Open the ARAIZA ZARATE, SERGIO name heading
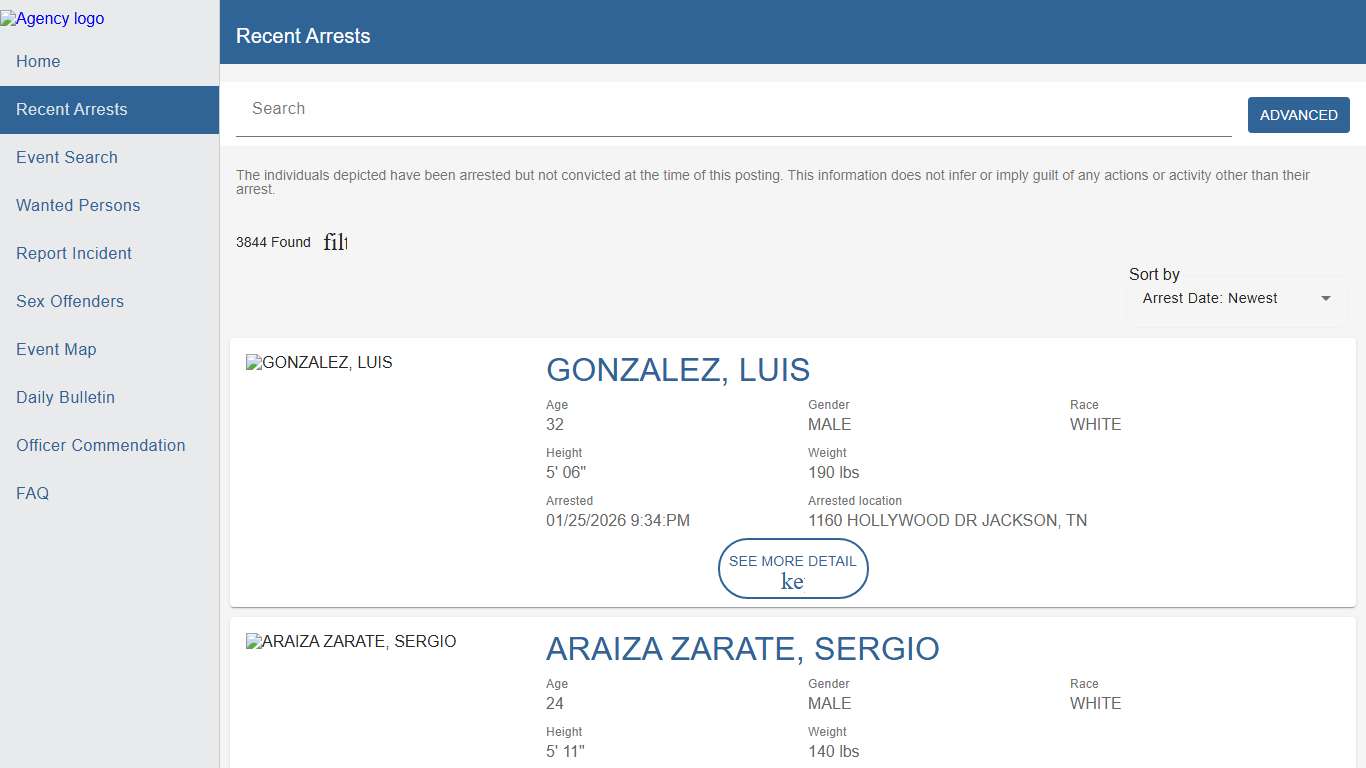 (742, 648)
